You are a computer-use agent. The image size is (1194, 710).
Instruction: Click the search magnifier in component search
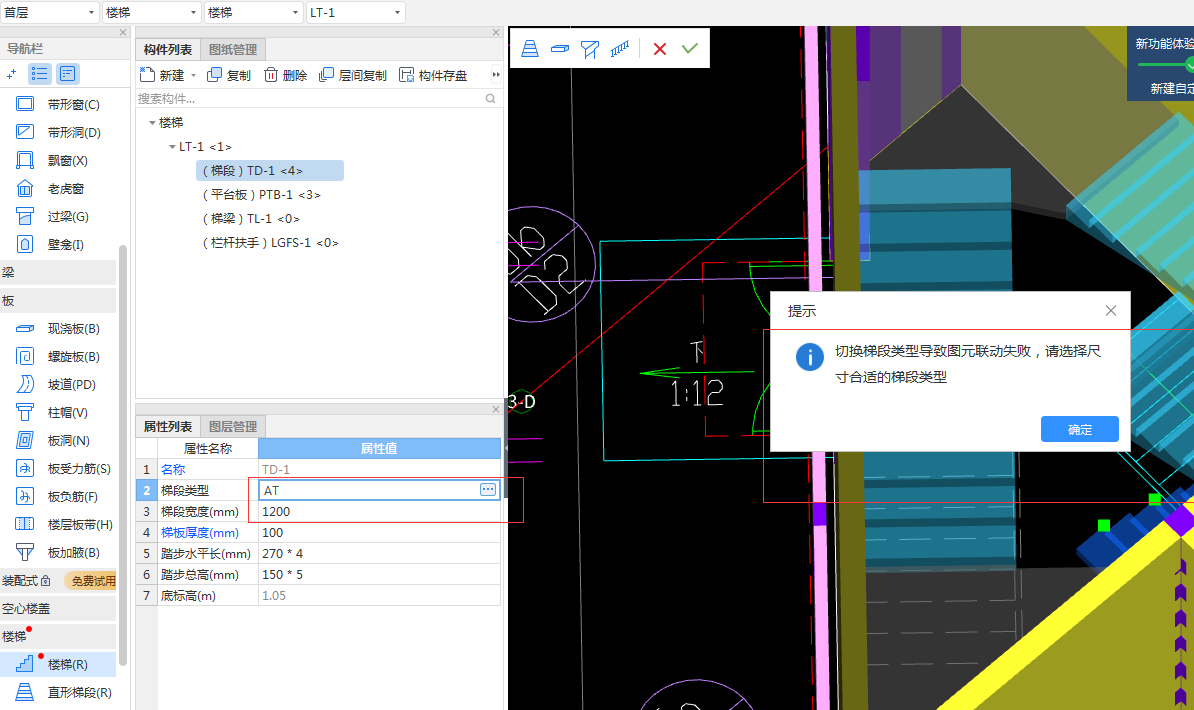tap(490, 98)
